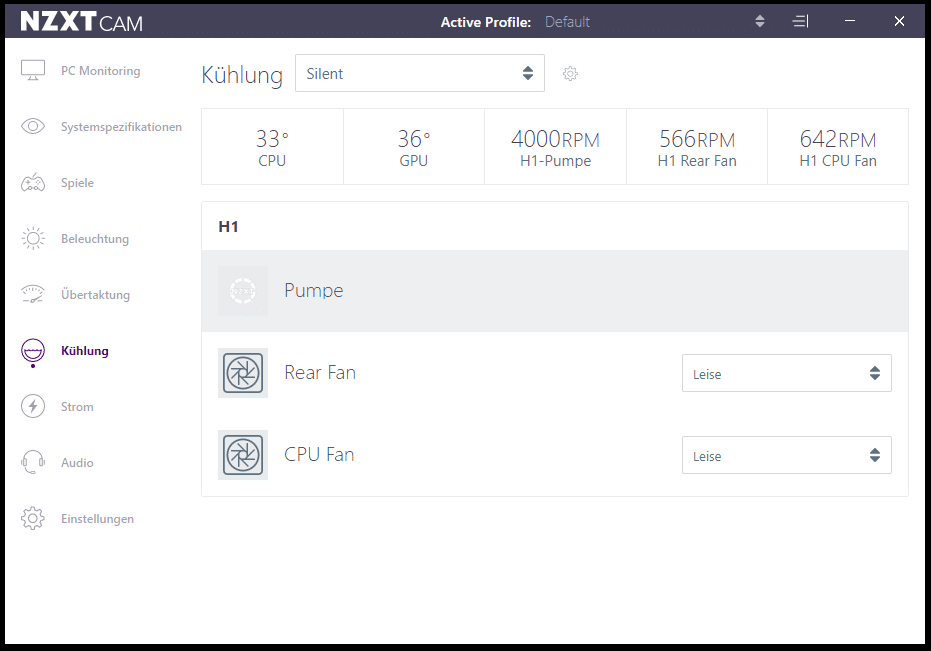931x651 pixels.
Task: Click the Einstellungen gear icon in sidebar
Action: coord(33,519)
